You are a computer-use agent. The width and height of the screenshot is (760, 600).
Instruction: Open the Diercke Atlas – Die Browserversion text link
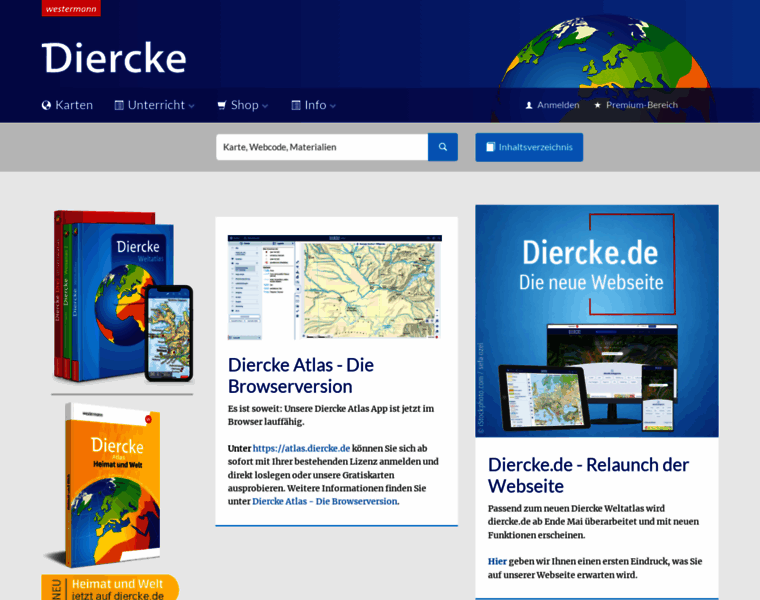325,501
